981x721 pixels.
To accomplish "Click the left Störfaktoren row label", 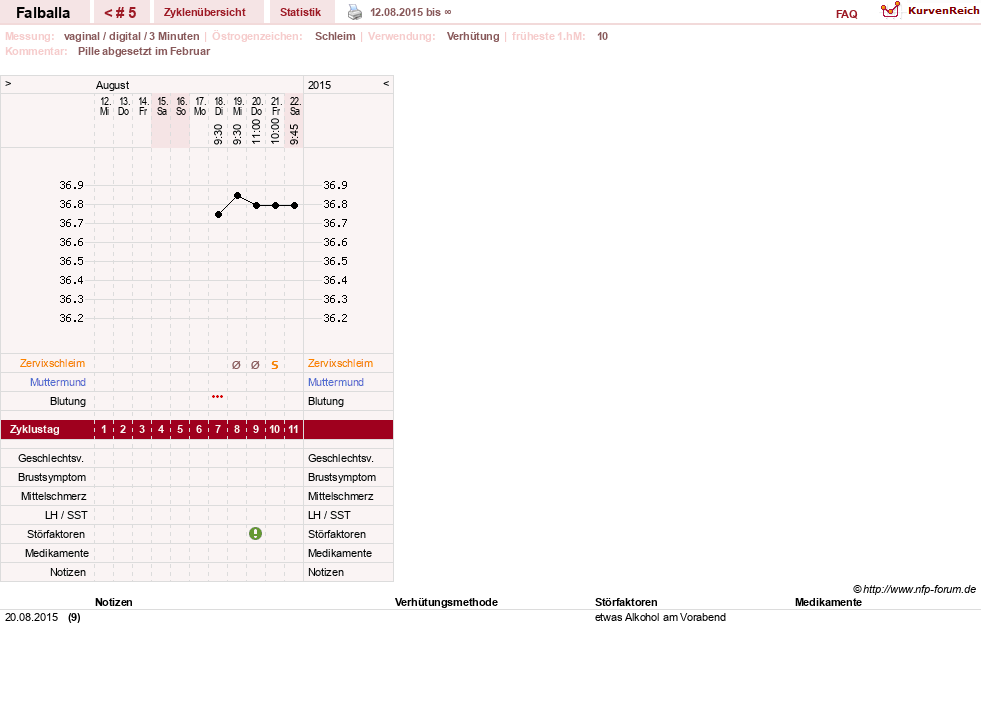I will [x=56, y=534].
